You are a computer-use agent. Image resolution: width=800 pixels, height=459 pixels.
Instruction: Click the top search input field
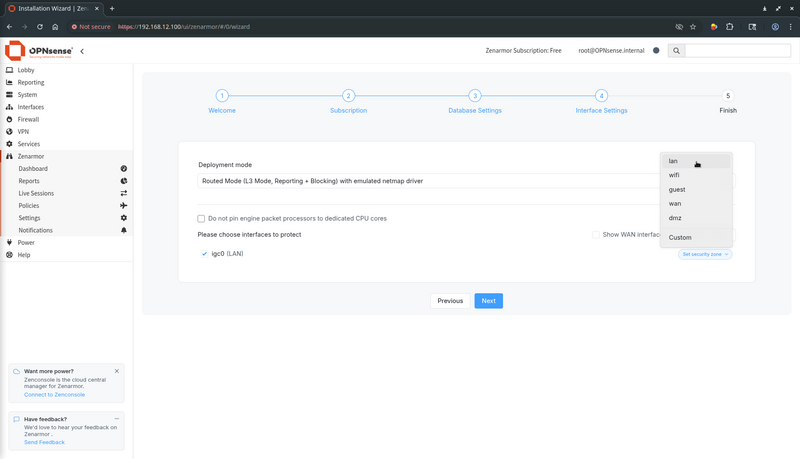click(x=738, y=50)
